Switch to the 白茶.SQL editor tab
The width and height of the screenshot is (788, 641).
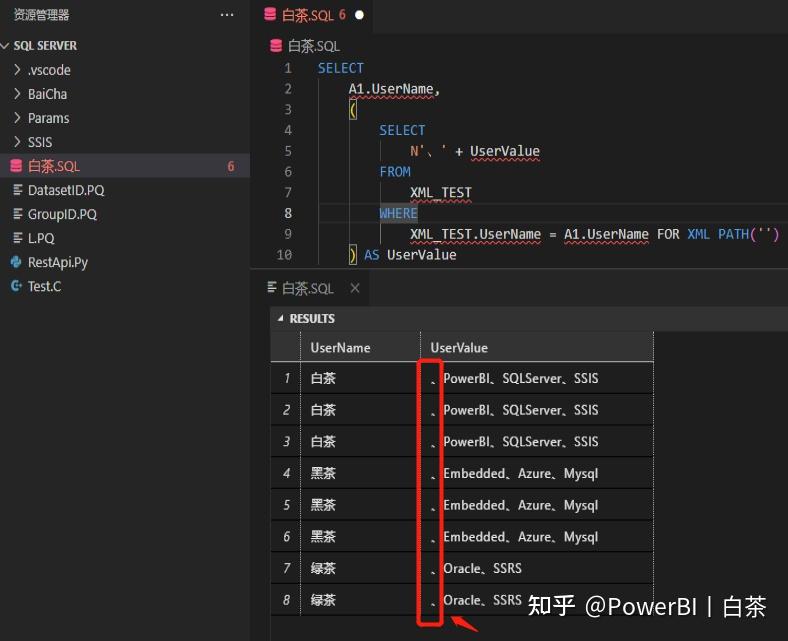coord(313,16)
